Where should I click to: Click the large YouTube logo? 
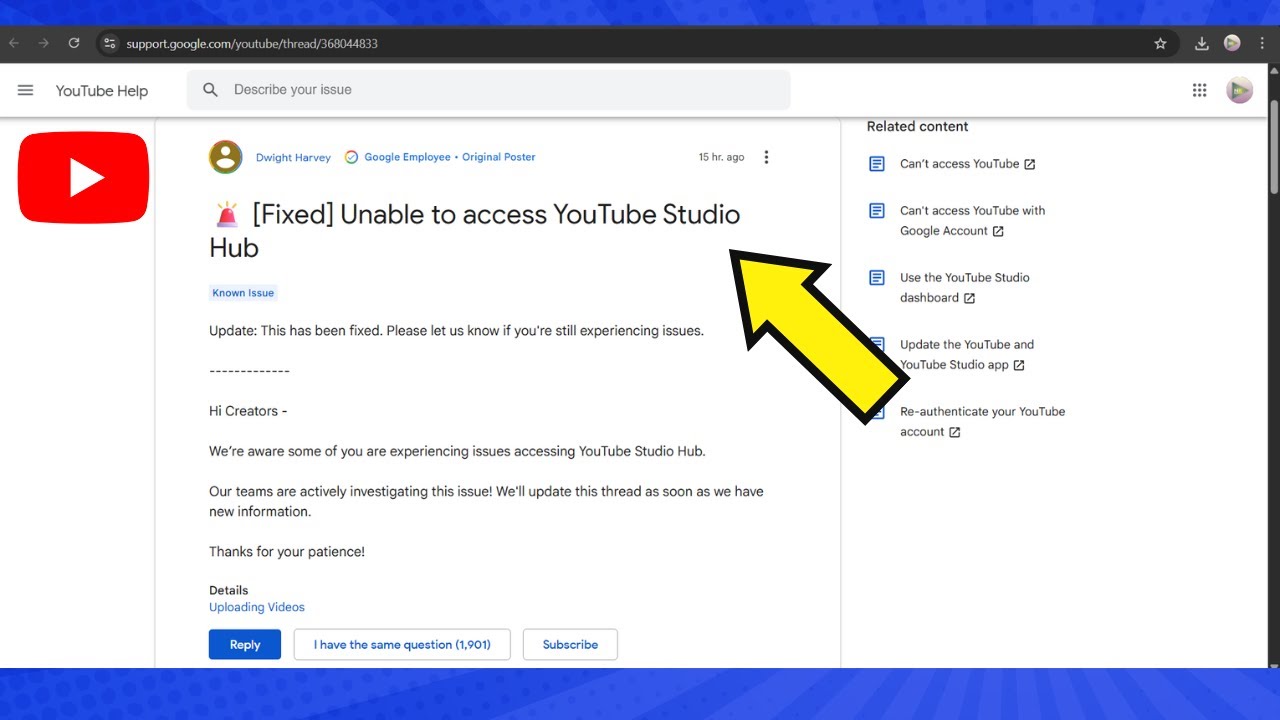tap(84, 177)
